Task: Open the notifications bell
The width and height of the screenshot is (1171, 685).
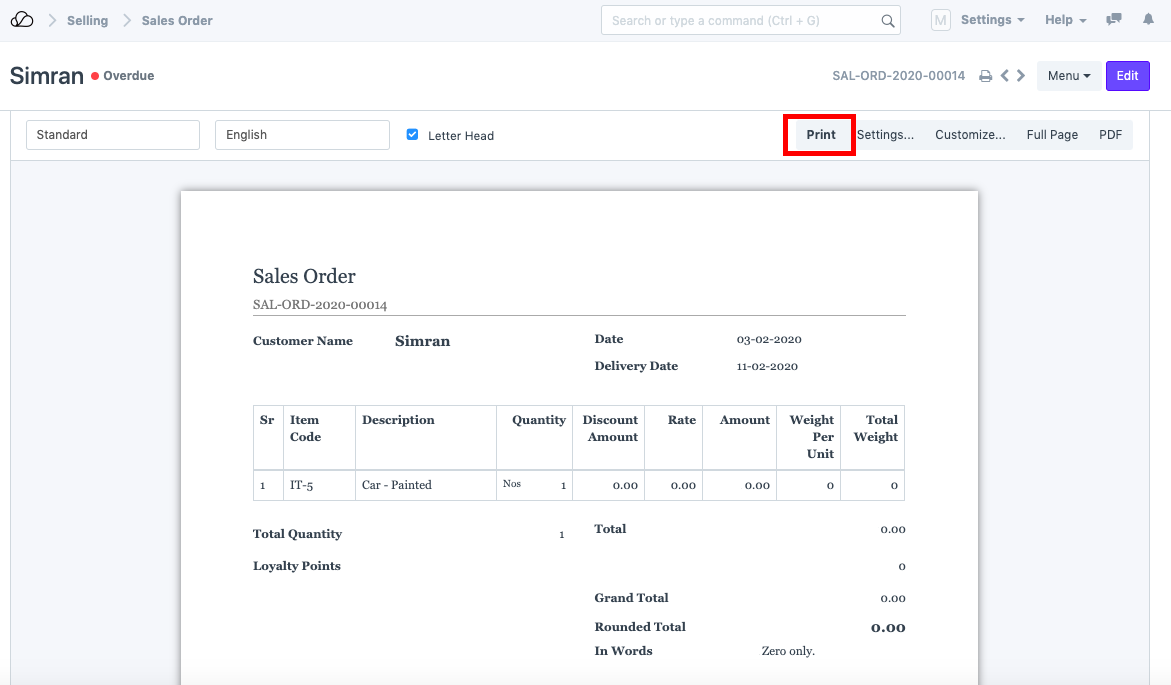Action: click(1145, 20)
